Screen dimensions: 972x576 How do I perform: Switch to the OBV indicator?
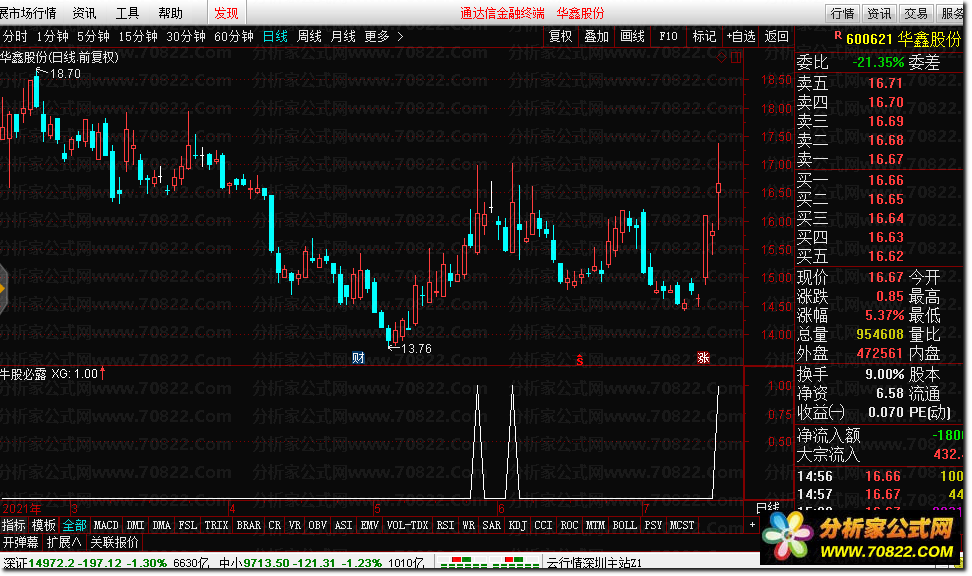[317, 525]
